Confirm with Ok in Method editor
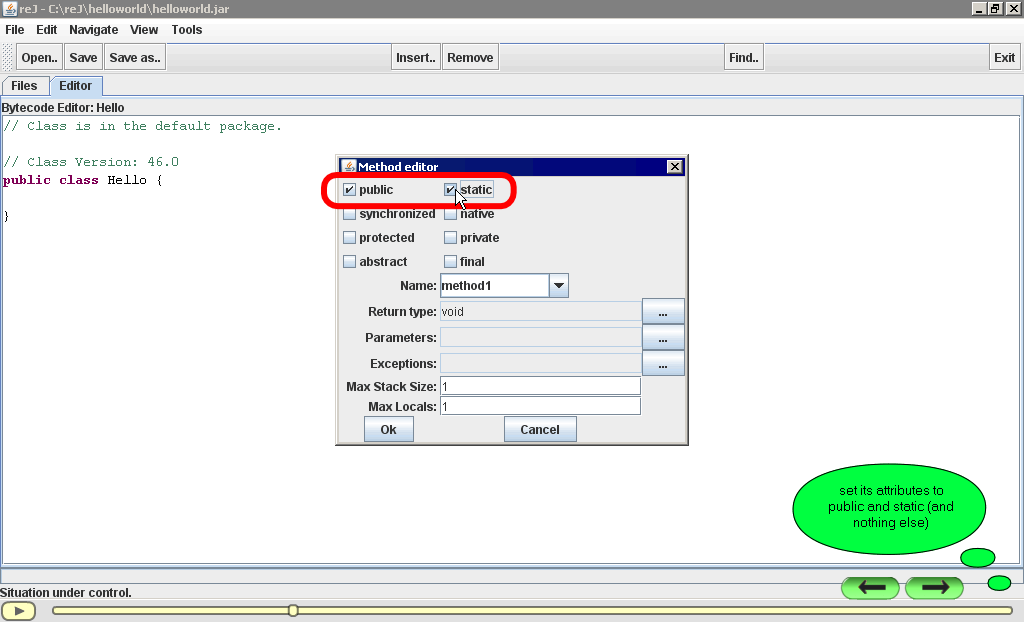This screenshot has height=623, width=1024. click(389, 429)
